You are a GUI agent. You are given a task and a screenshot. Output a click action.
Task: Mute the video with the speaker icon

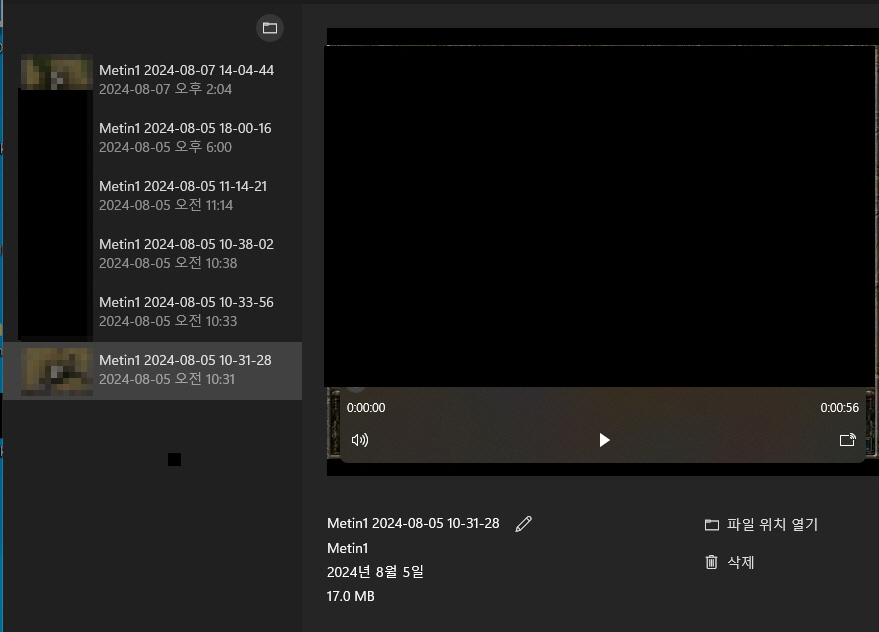pyautogui.click(x=360, y=440)
